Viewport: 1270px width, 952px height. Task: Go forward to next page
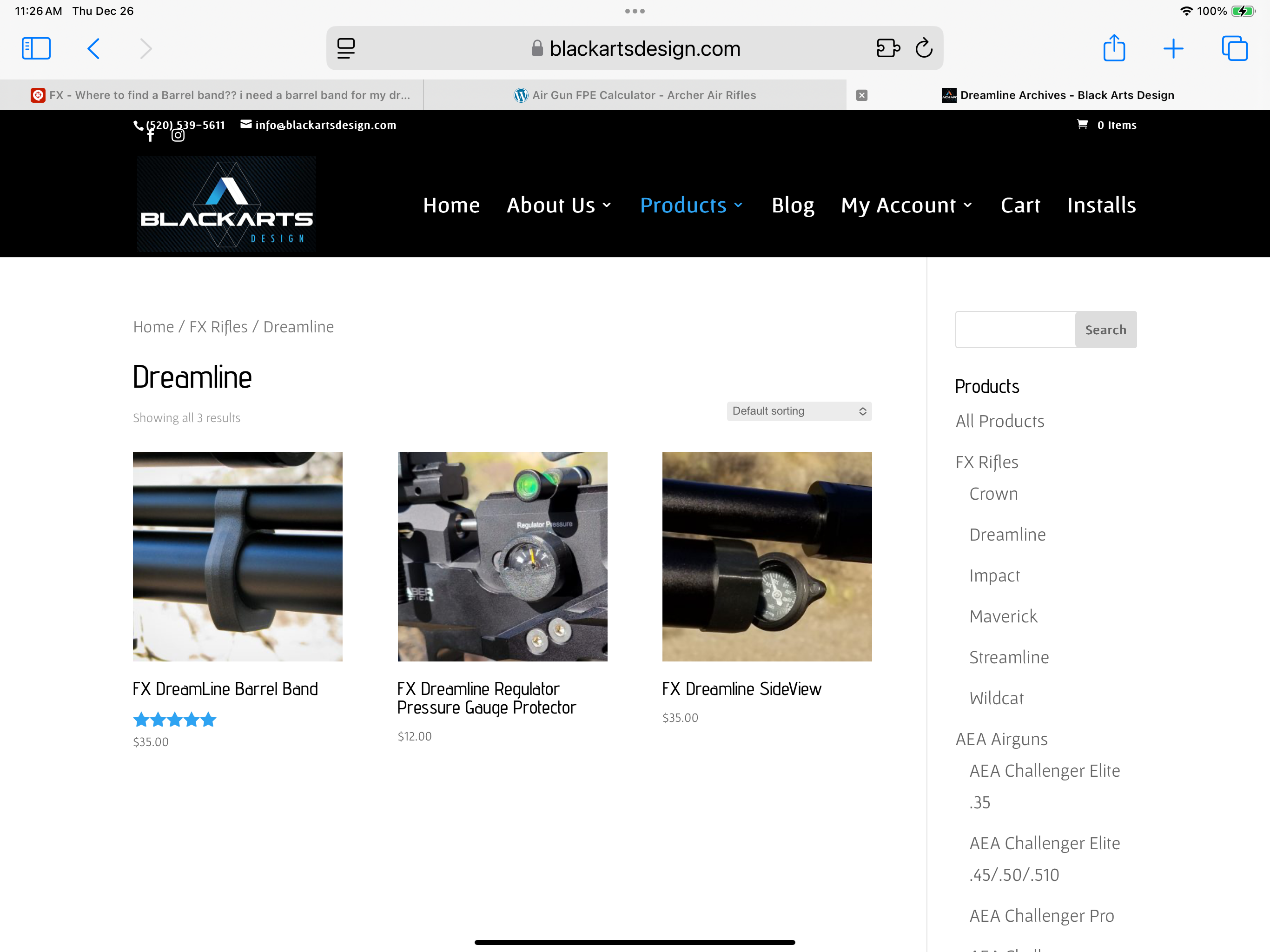(146, 48)
